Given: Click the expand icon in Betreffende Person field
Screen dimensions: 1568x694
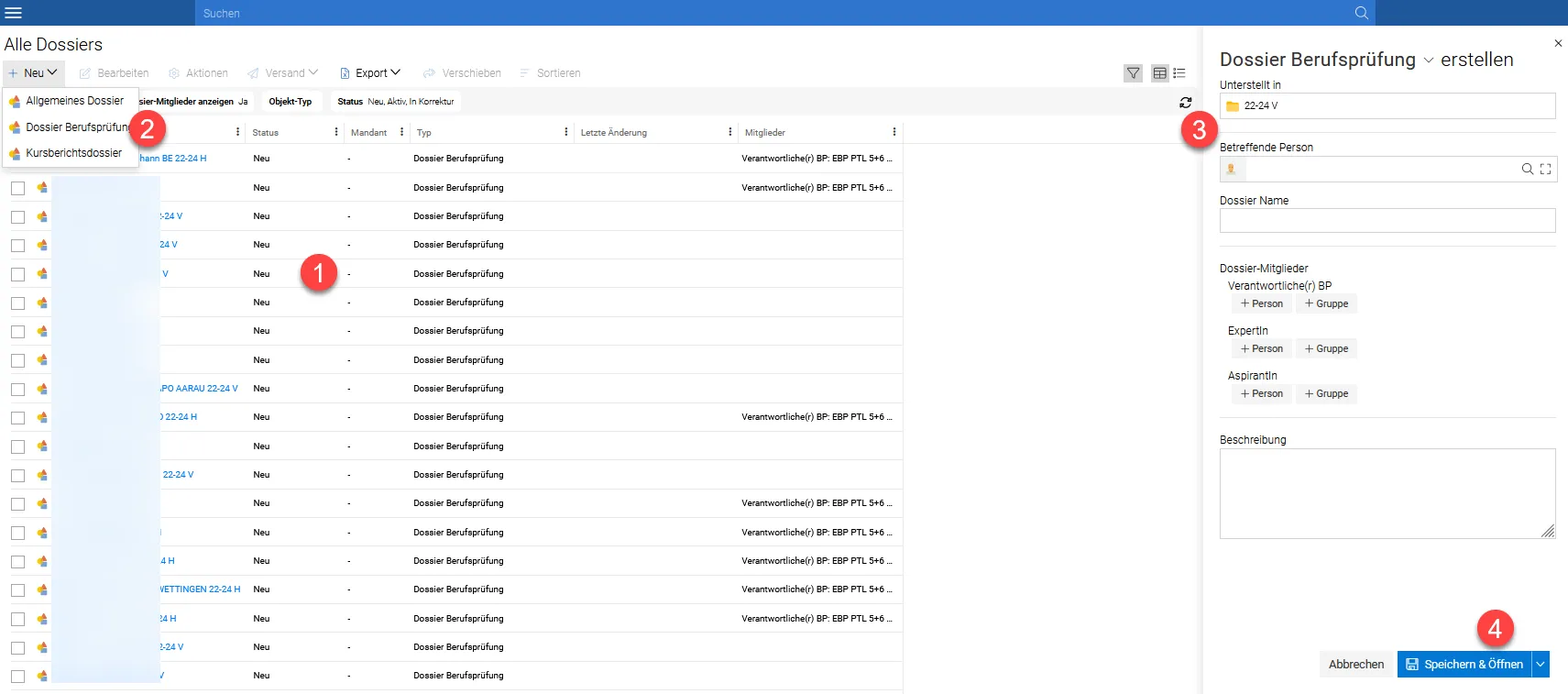Looking at the screenshot, I should tap(1546, 169).
